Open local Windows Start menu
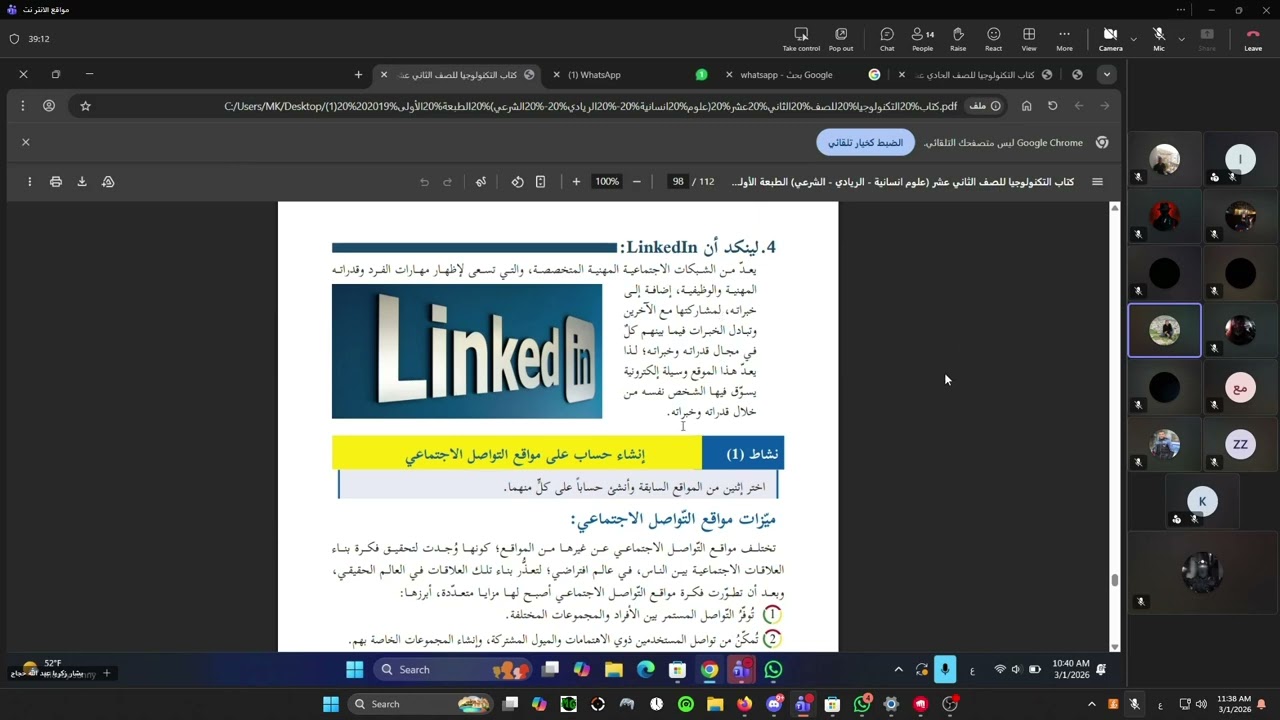The width and height of the screenshot is (1280, 720). coord(331,704)
